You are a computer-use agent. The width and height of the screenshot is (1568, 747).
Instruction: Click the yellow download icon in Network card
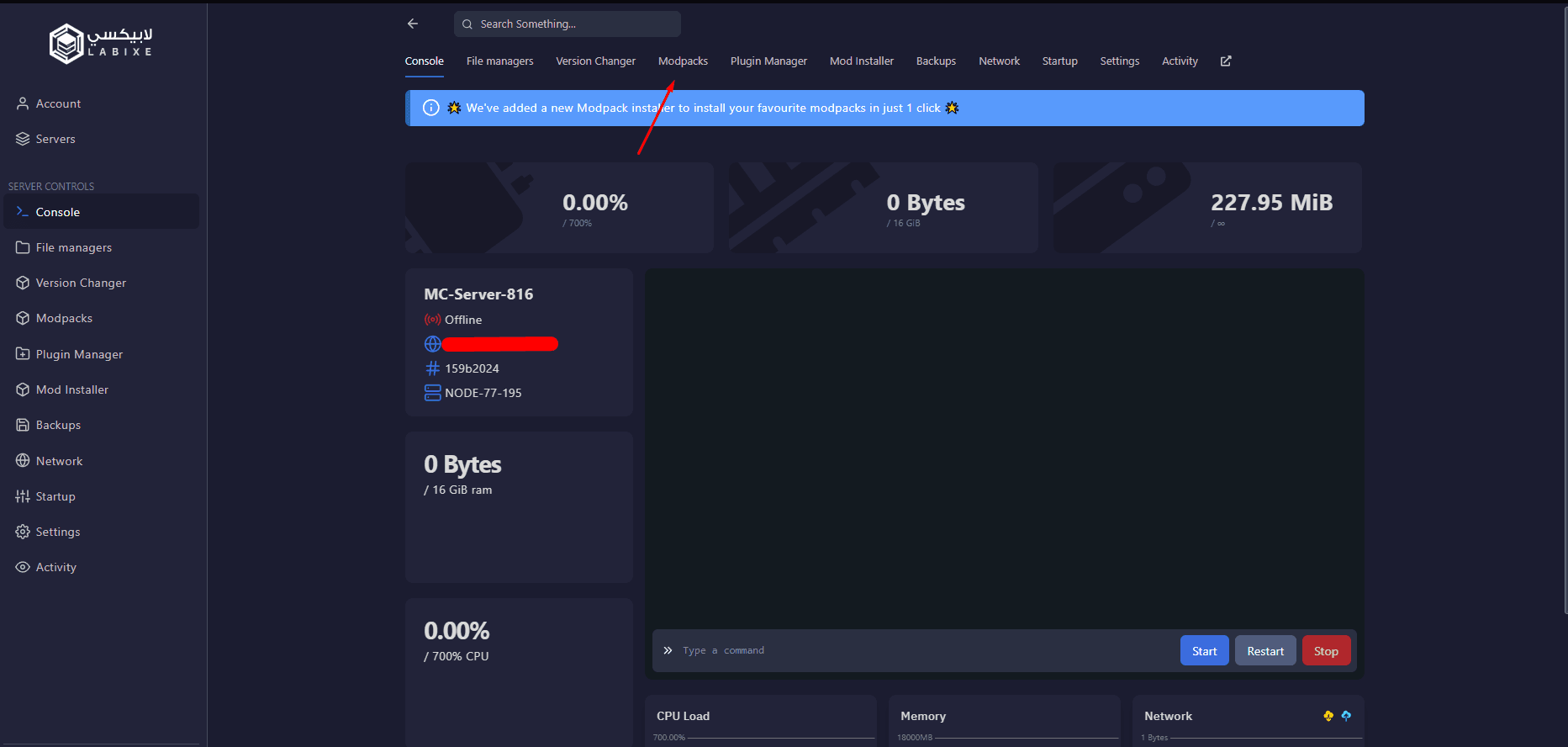pyautogui.click(x=1328, y=716)
